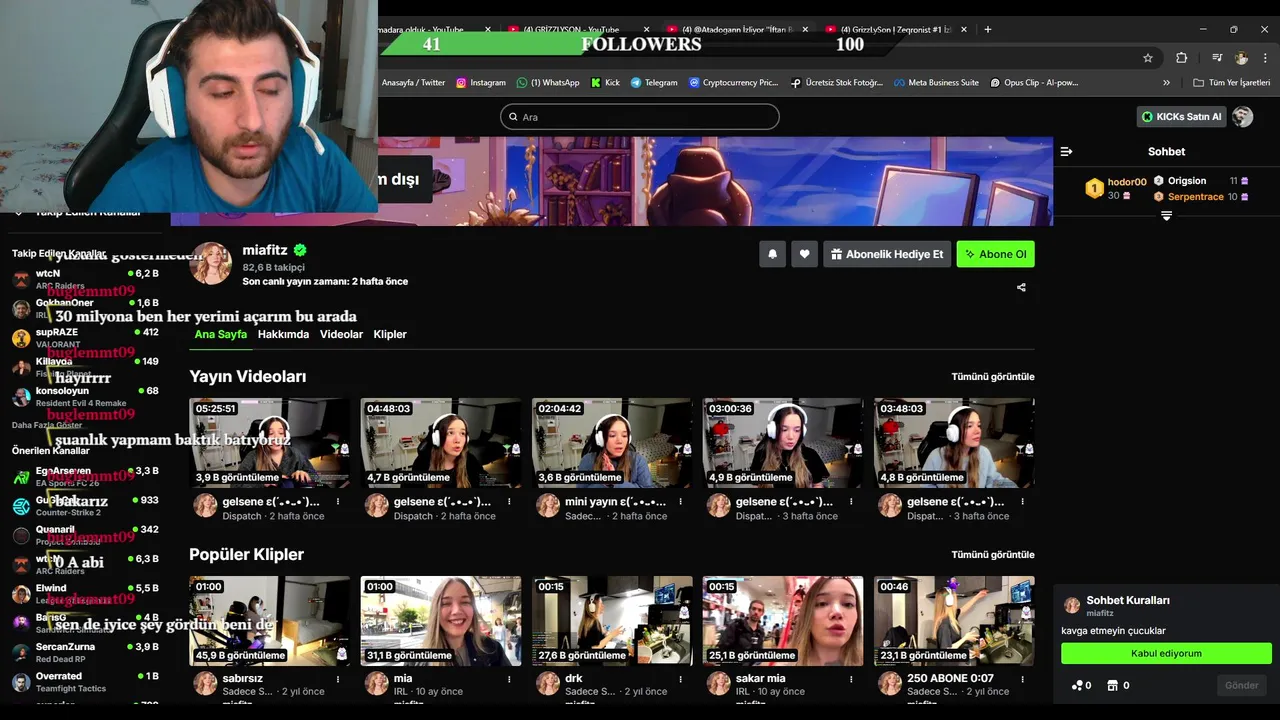Open the Meta Business Suite bookmark
1280x720 pixels.
936,83
